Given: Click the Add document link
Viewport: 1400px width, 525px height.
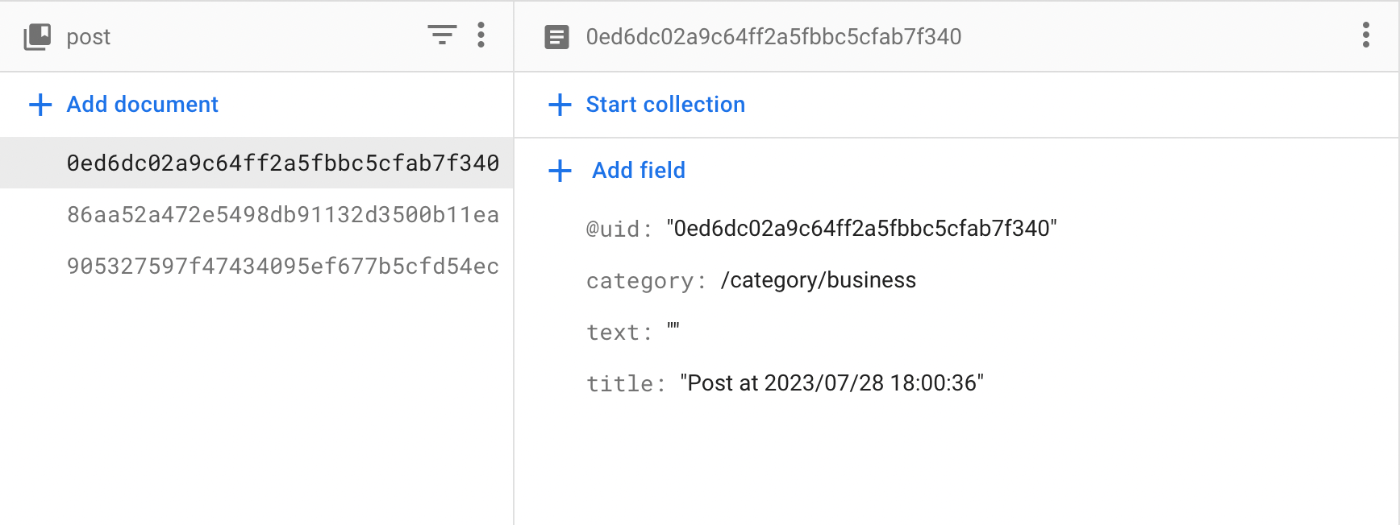Looking at the screenshot, I should click(x=142, y=104).
